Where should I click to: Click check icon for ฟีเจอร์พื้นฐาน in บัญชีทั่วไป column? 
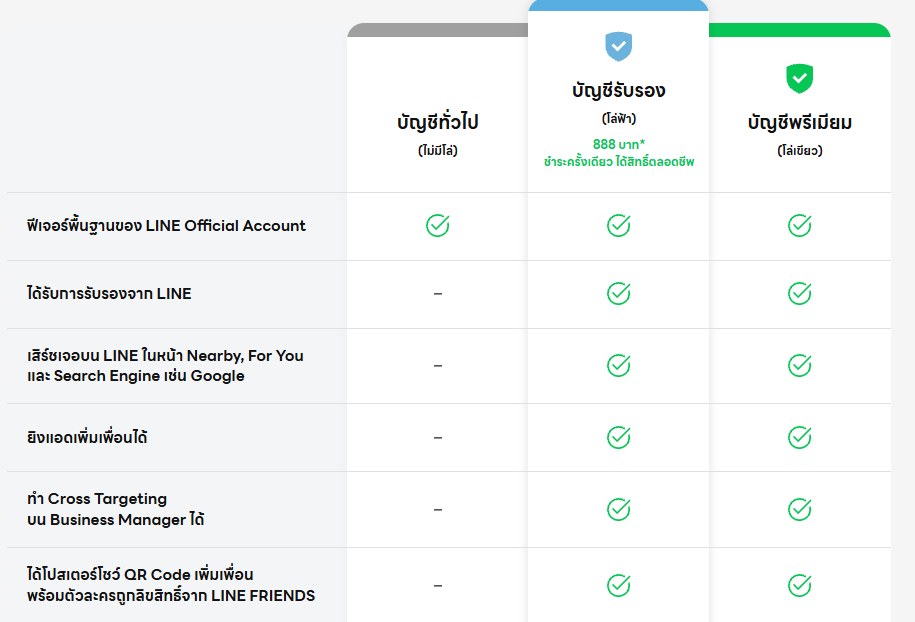click(438, 225)
